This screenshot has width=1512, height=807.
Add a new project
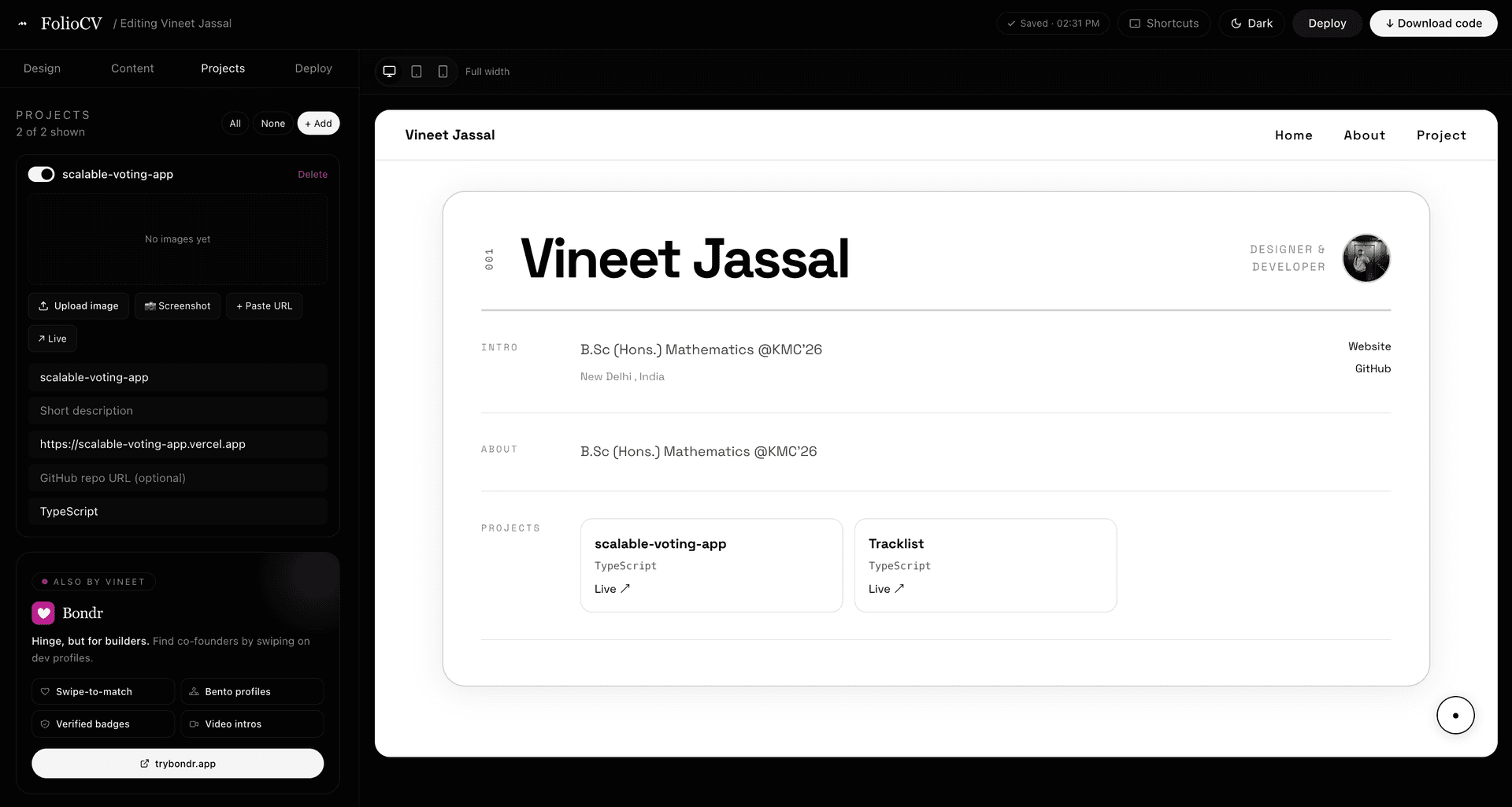coord(318,124)
